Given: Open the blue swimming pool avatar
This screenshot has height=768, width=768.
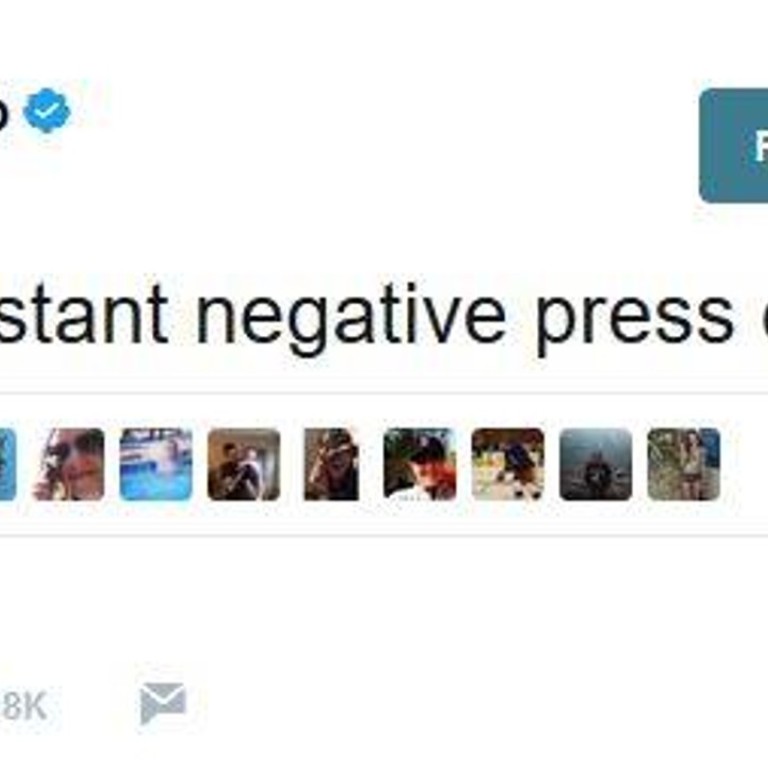Looking at the screenshot, I should click(x=156, y=464).
